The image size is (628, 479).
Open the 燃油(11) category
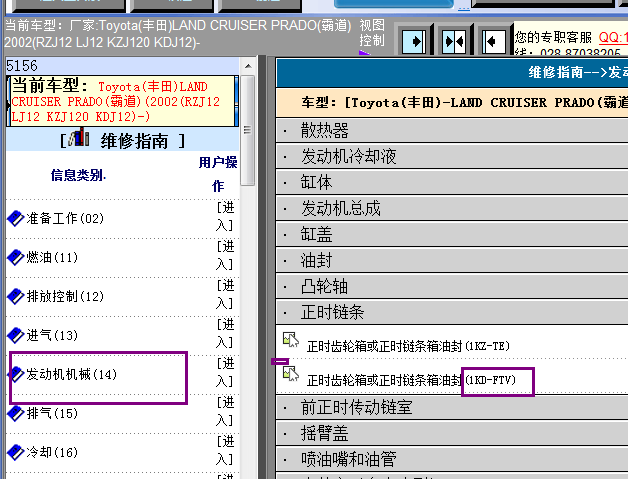point(52,257)
